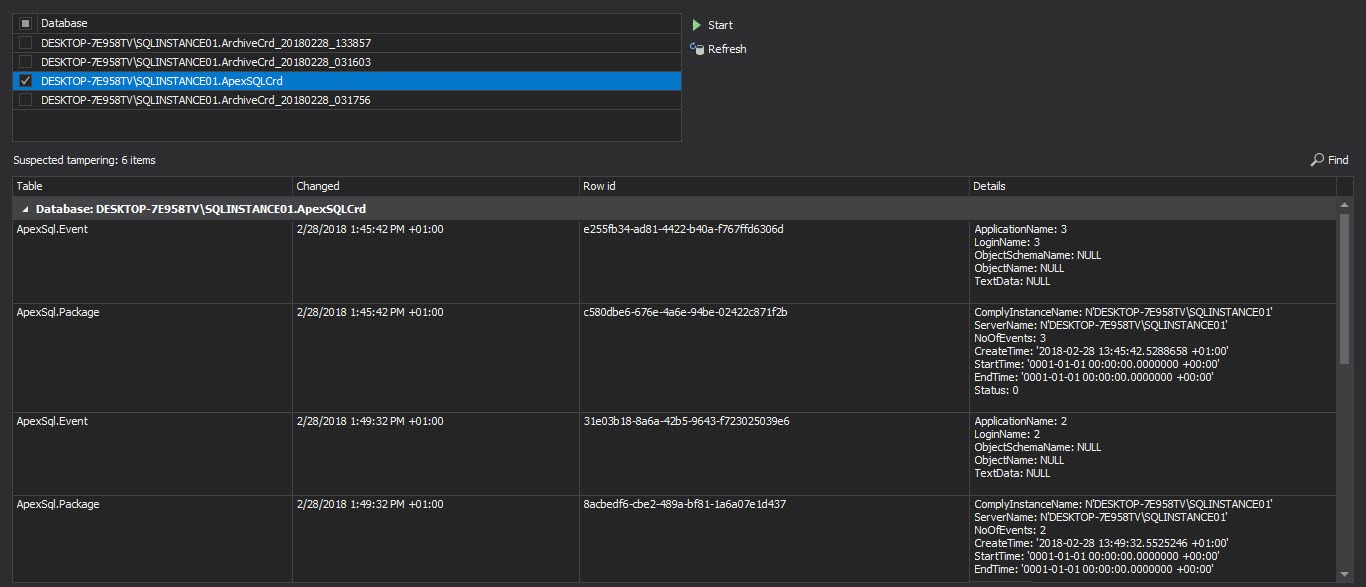Click the 'Suspected tampering: 6 items' label
Image resolution: width=1366 pixels, height=587 pixels.
click(x=84, y=160)
